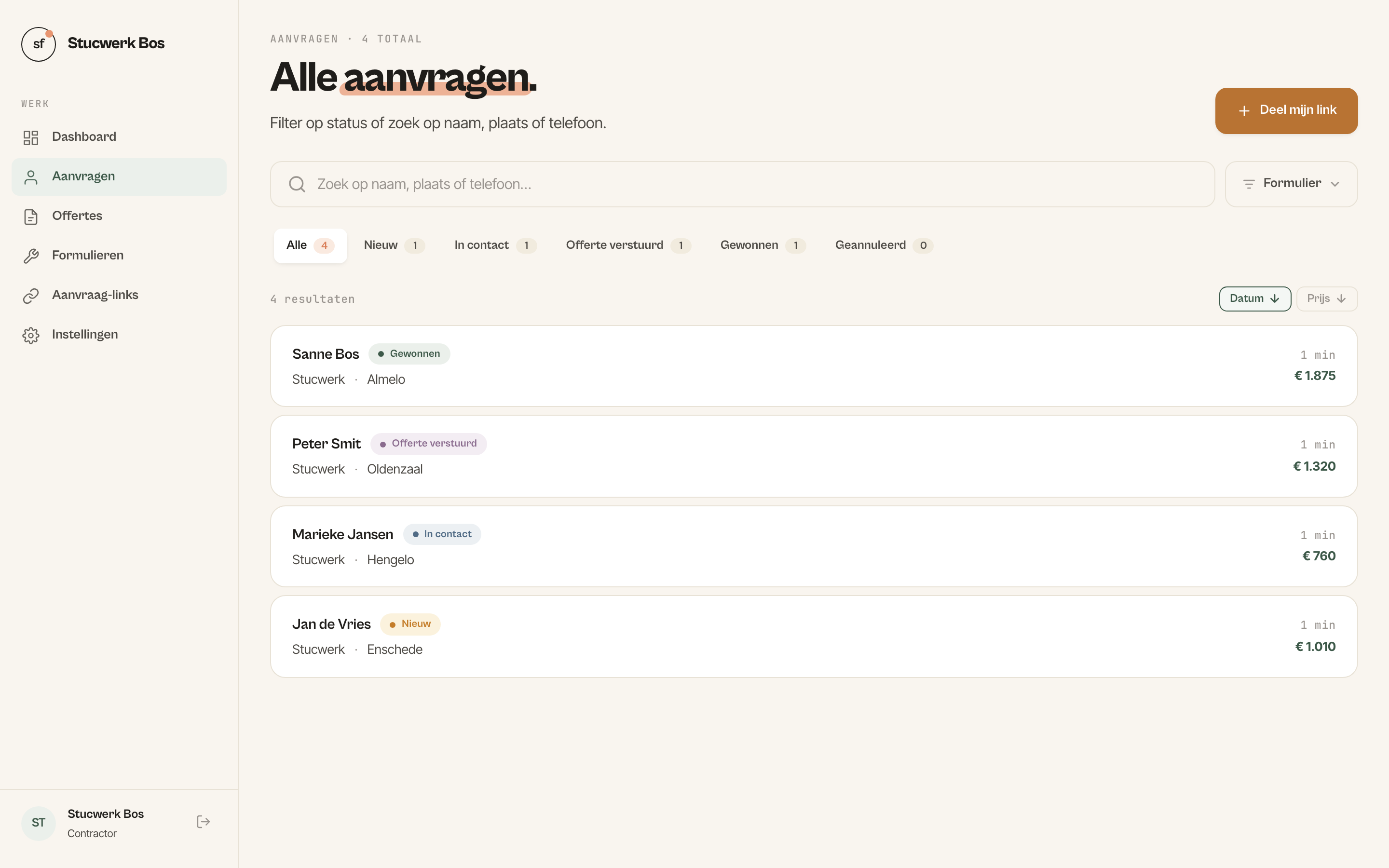Expand the Formulier dropdown chevron
This screenshot has height=868, width=1389.
pos(1335,184)
